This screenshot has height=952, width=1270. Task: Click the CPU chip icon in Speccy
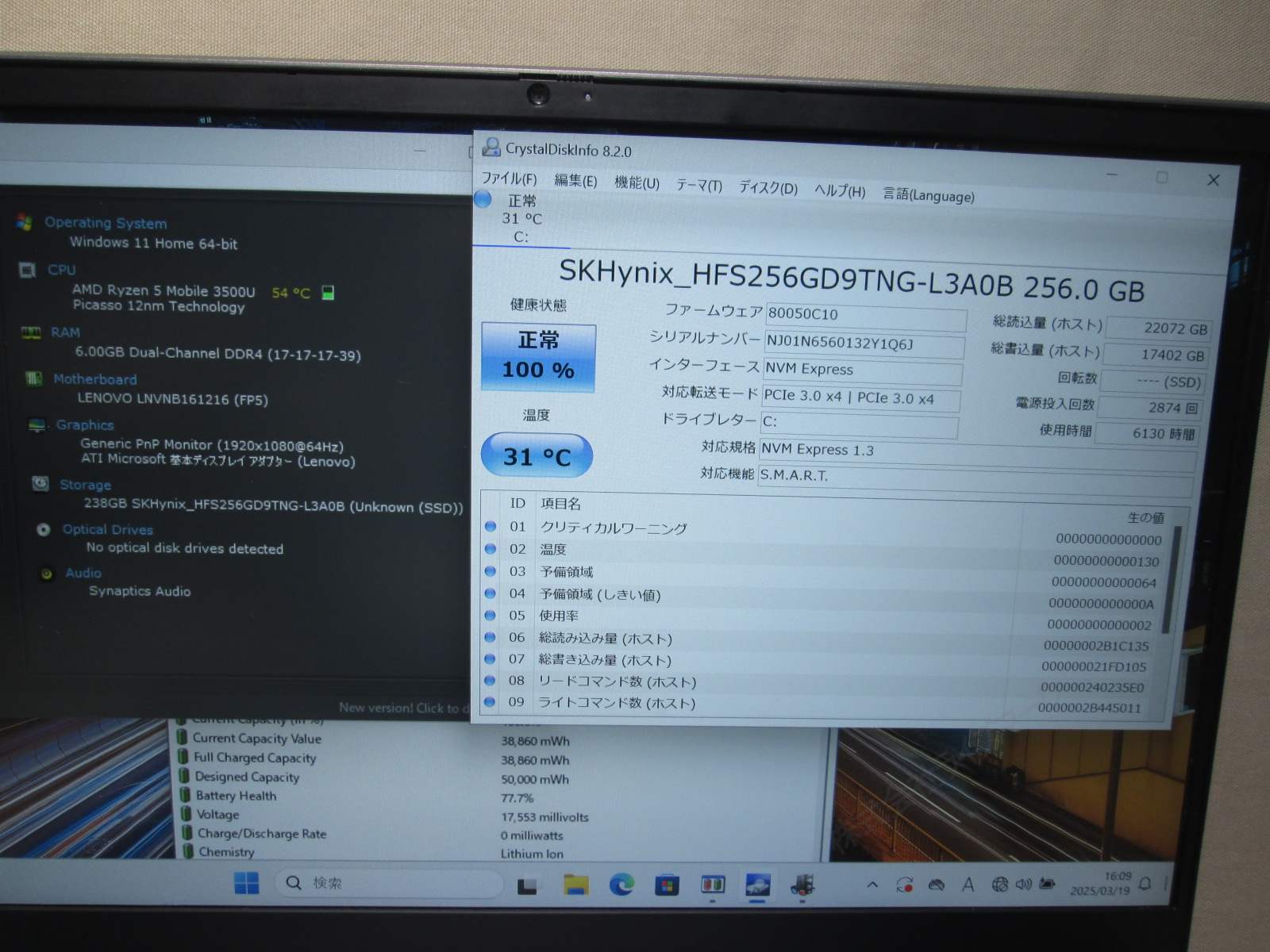pos(27,271)
